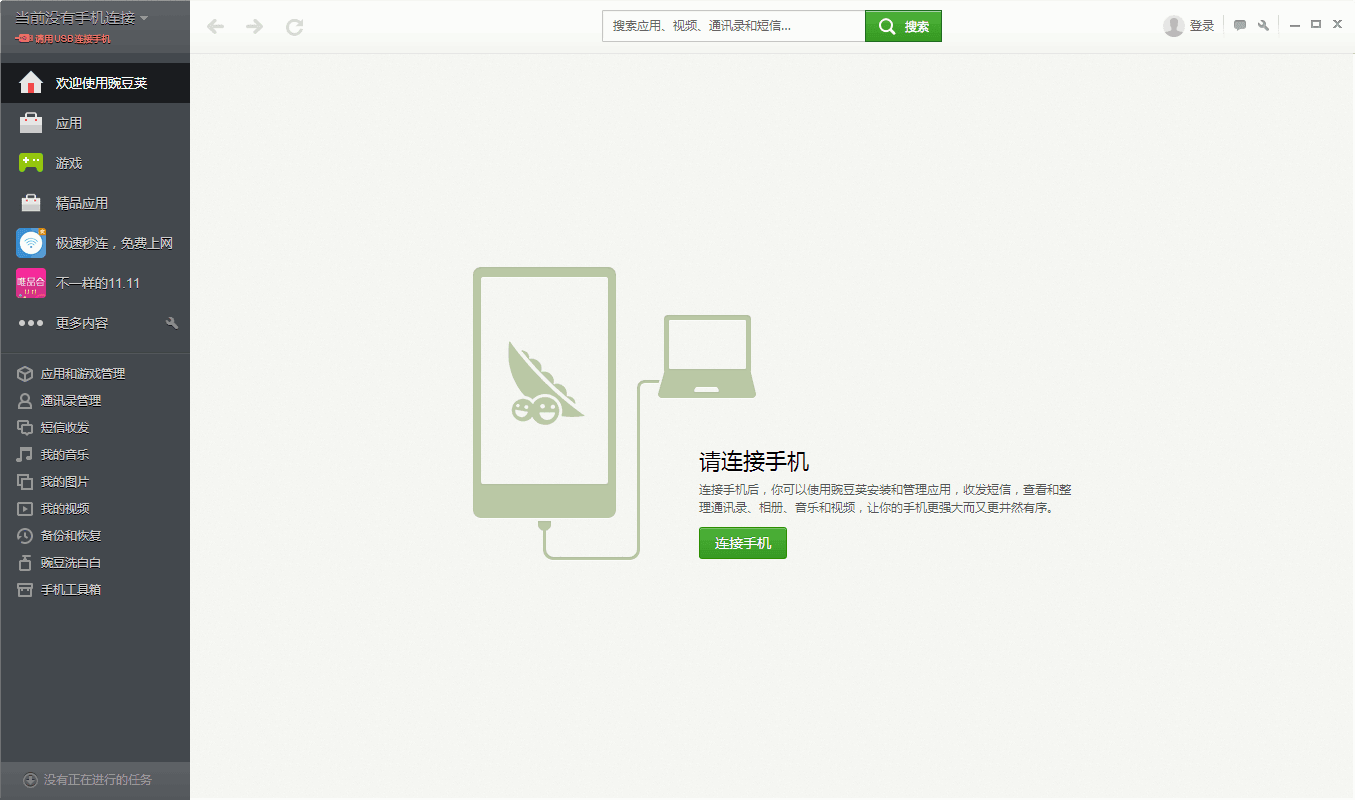Click the 请连接手机 heading
1355x800 pixels.
click(x=754, y=462)
